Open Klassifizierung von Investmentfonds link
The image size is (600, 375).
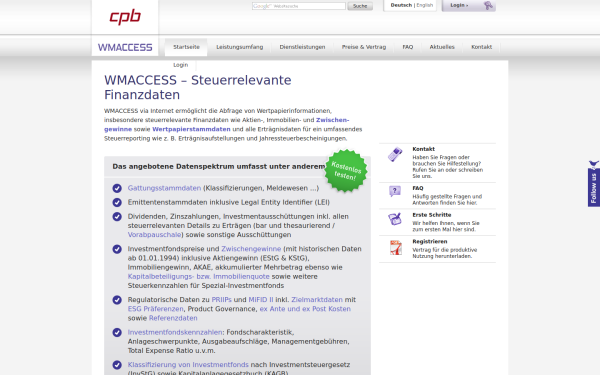(188, 365)
